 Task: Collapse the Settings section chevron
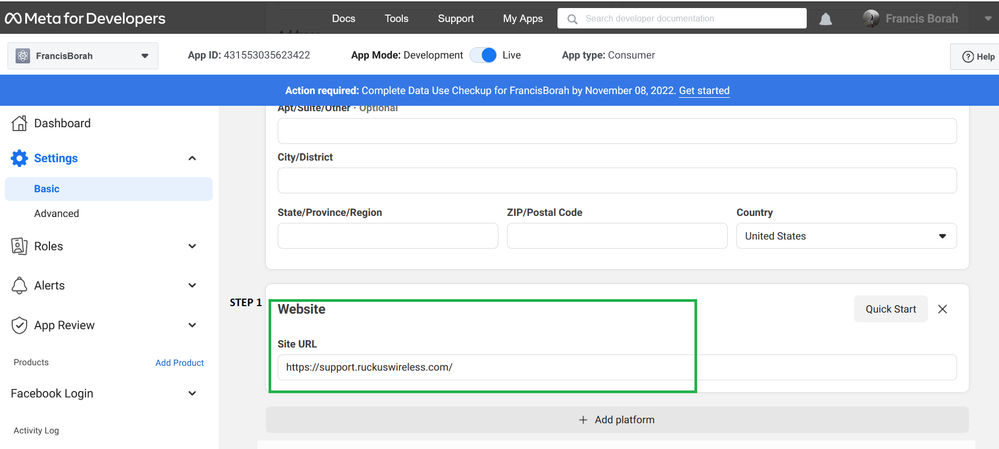click(x=192, y=158)
